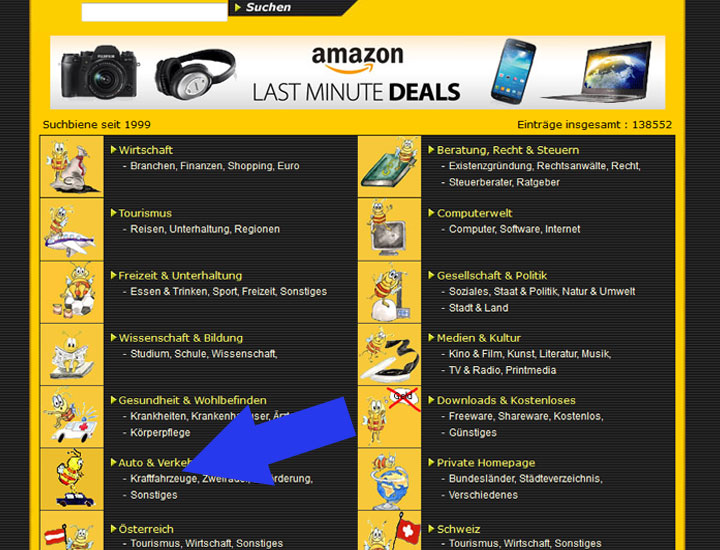Click the Downloads crossed-out Geld bee icon
The height and width of the screenshot is (550, 720).
[x=389, y=417]
